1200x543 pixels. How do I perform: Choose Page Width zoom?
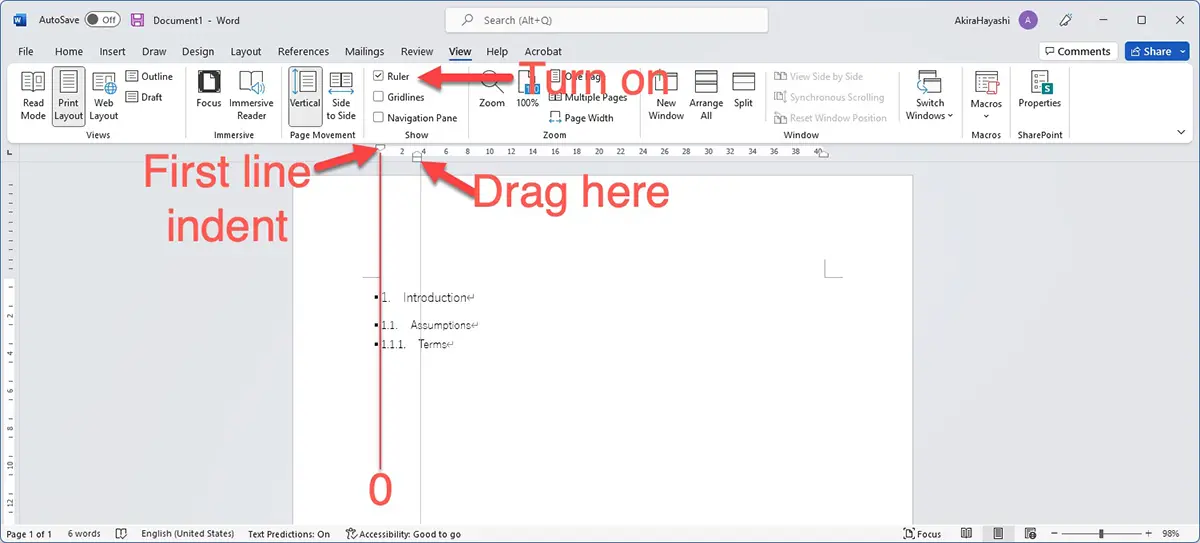point(582,118)
